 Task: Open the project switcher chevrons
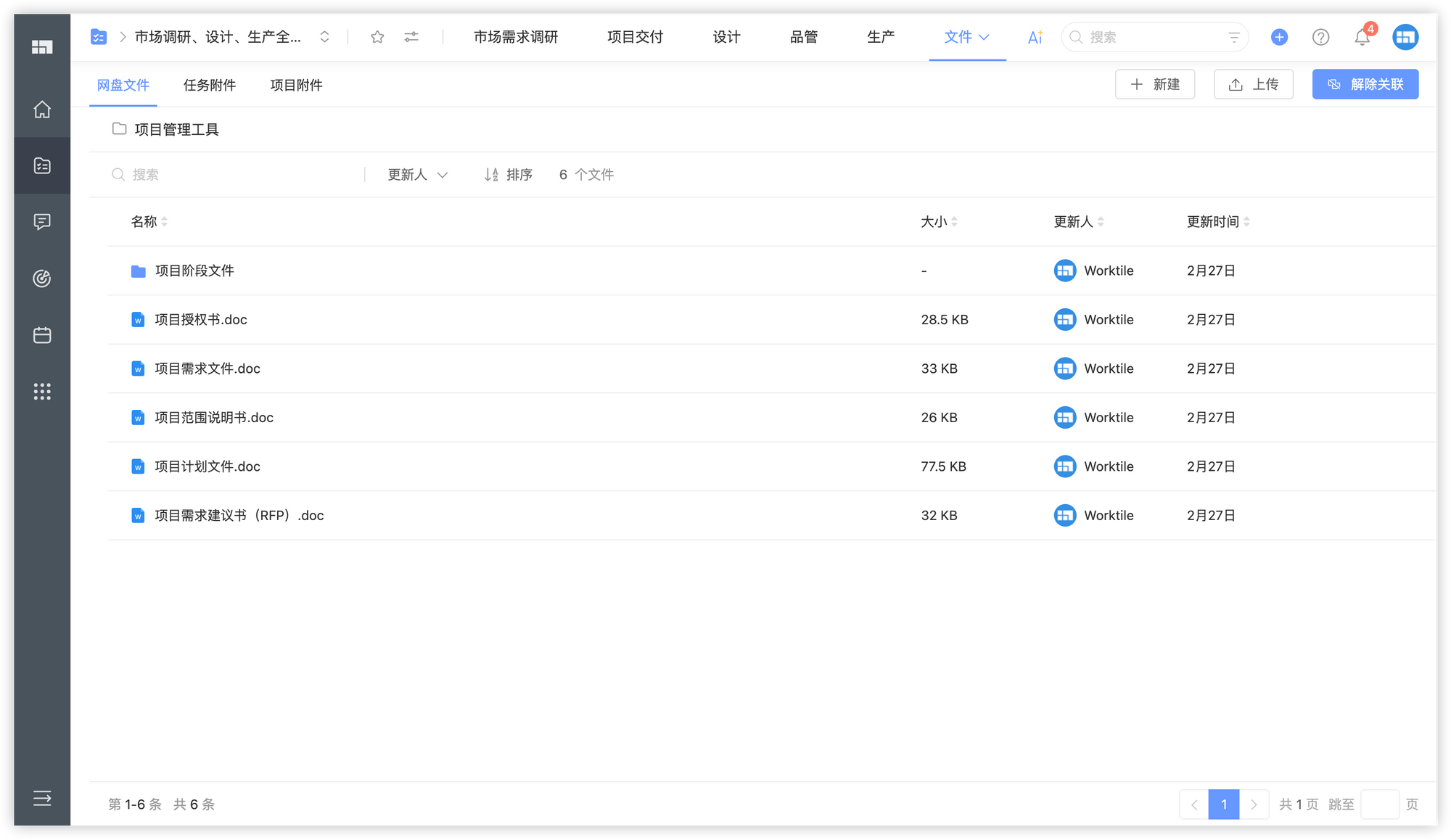click(324, 37)
